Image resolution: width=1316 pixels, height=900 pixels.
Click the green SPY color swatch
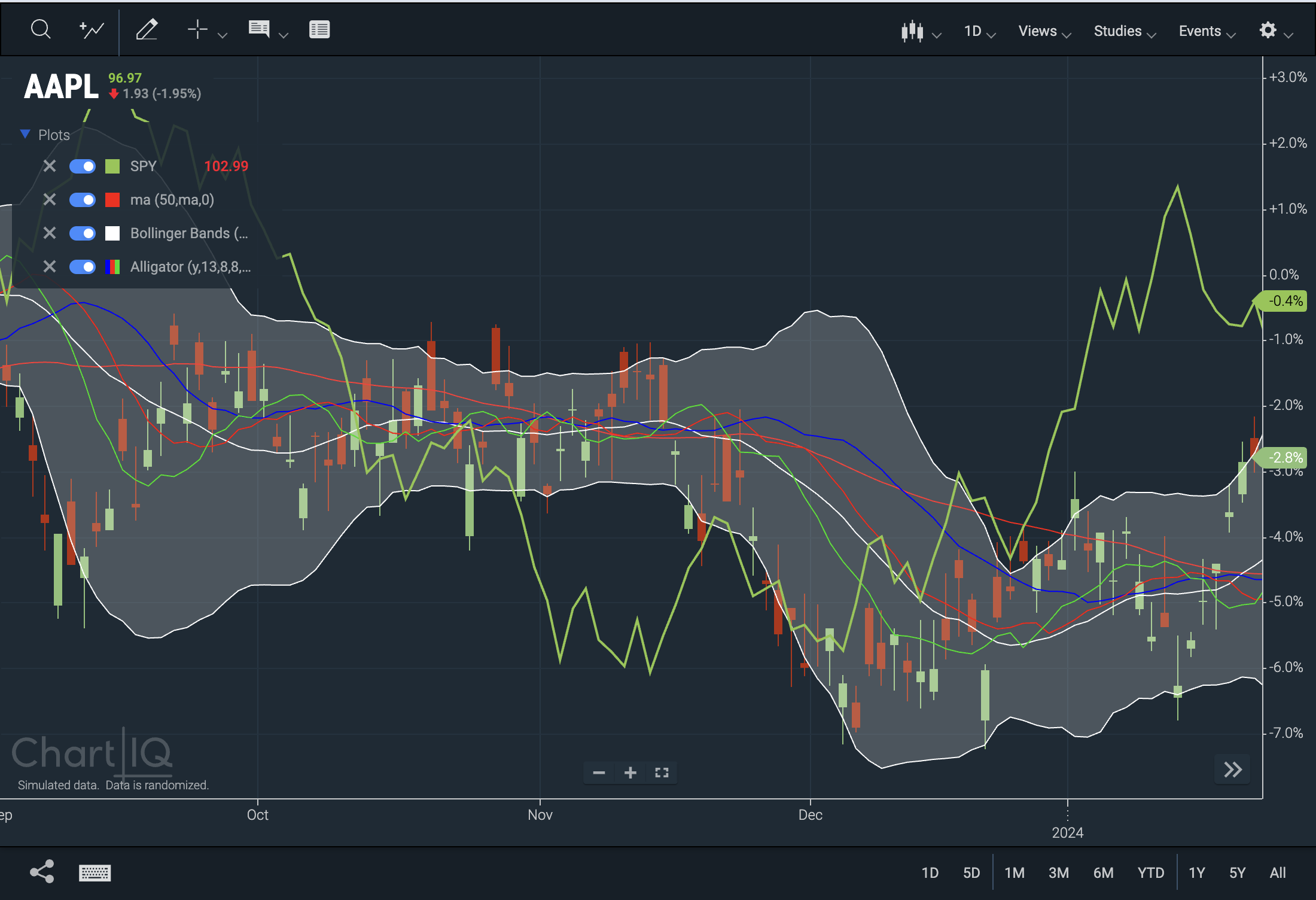coord(112,166)
